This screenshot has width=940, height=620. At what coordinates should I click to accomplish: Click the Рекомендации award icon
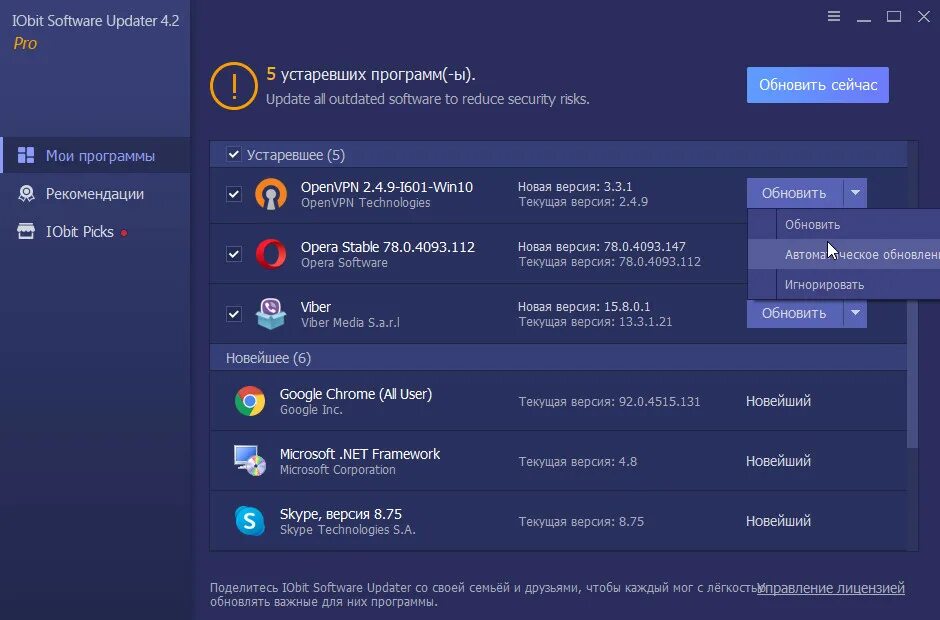point(26,194)
